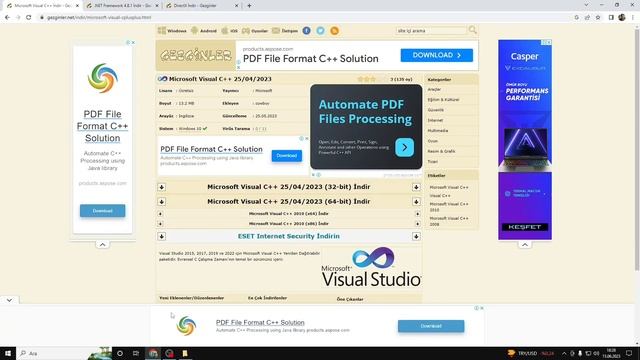Open Task View on taskbar
The height and width of the screenshot is (360, 640).
(x=136, y=353)
